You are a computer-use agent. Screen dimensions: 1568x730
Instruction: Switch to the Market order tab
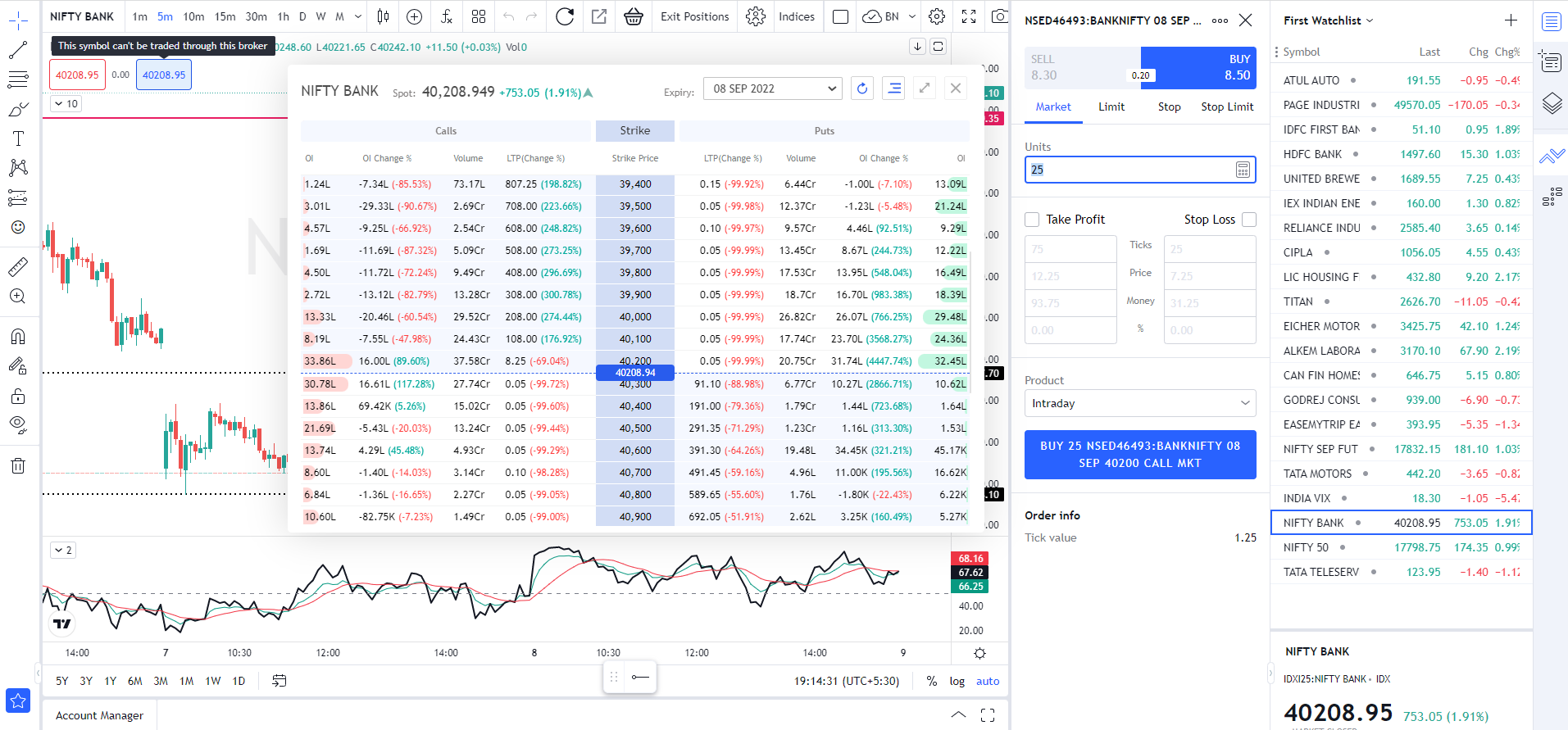click(1053, 107)
